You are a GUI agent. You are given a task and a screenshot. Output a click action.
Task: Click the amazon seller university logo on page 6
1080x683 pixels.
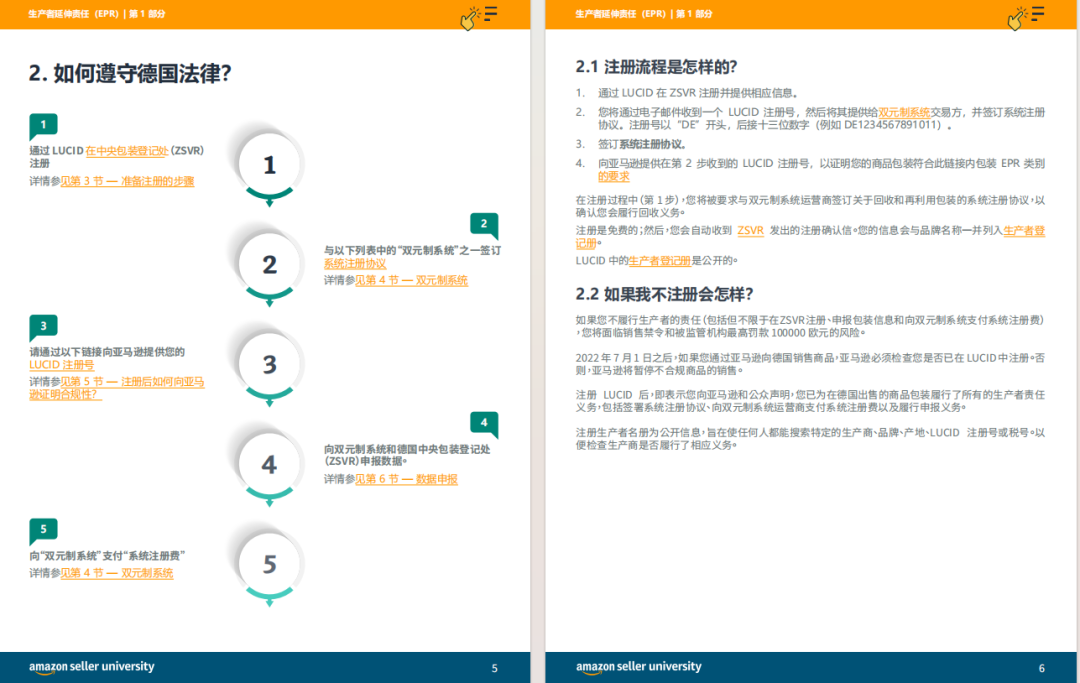pyautogui.click(x=638, y=667)
